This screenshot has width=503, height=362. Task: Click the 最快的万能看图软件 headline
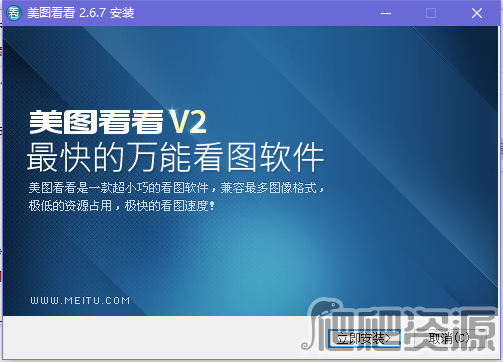(x=175, y=157)
